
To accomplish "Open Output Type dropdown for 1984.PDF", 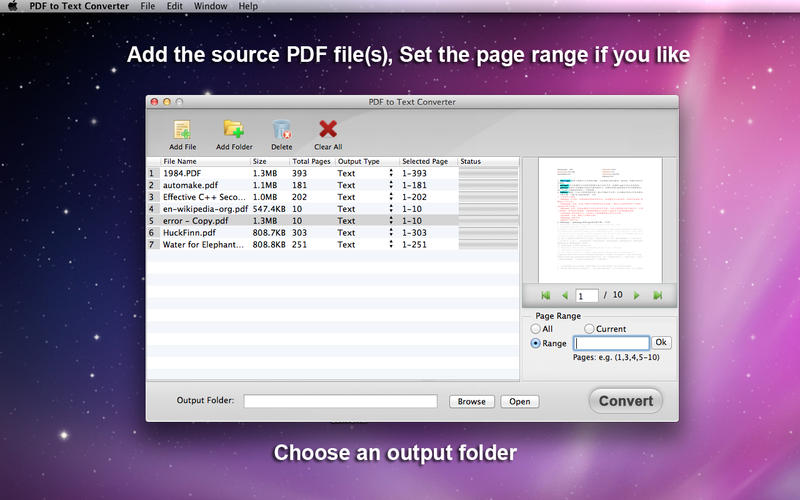I will (x=391, y=173).
